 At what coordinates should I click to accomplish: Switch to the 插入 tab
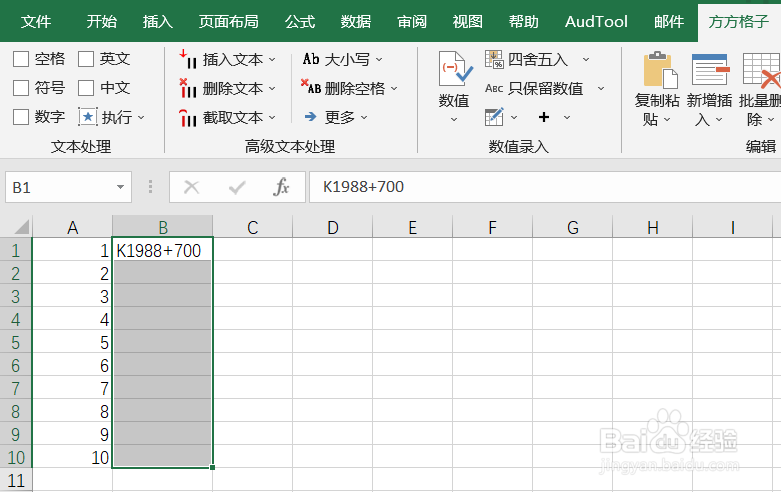click(157, 21)
